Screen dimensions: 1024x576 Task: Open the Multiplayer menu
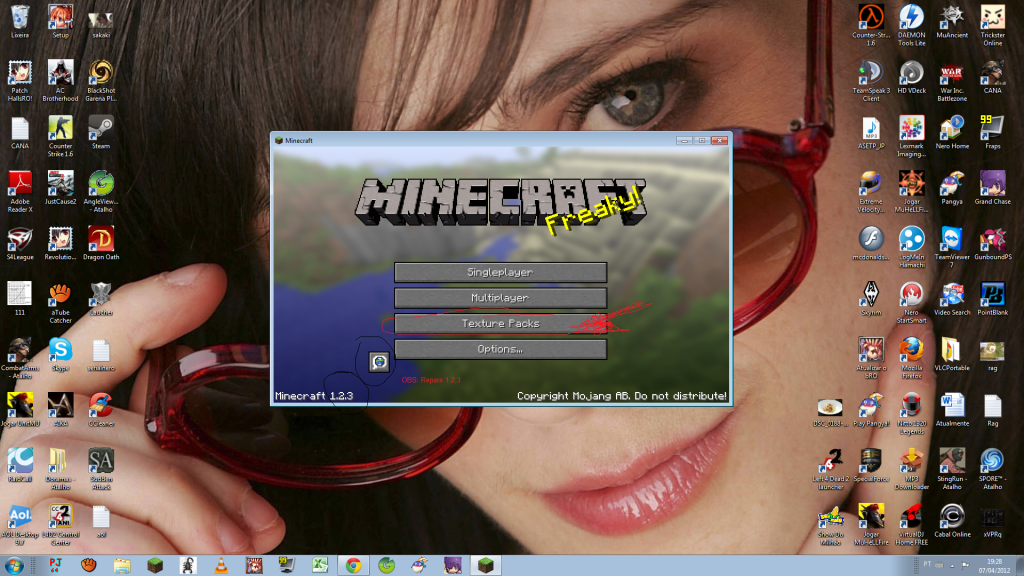click(501, 297)
